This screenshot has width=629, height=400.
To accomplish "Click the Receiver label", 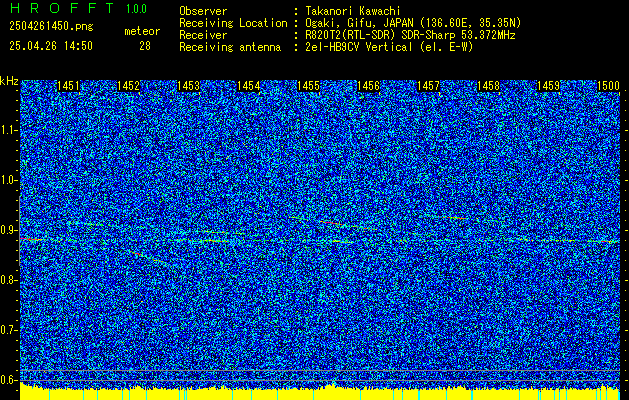I will pyautogui.click(x=203, y=35).
